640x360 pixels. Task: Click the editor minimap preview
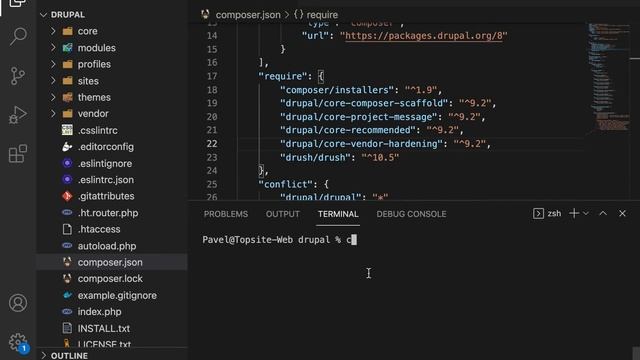609,78
